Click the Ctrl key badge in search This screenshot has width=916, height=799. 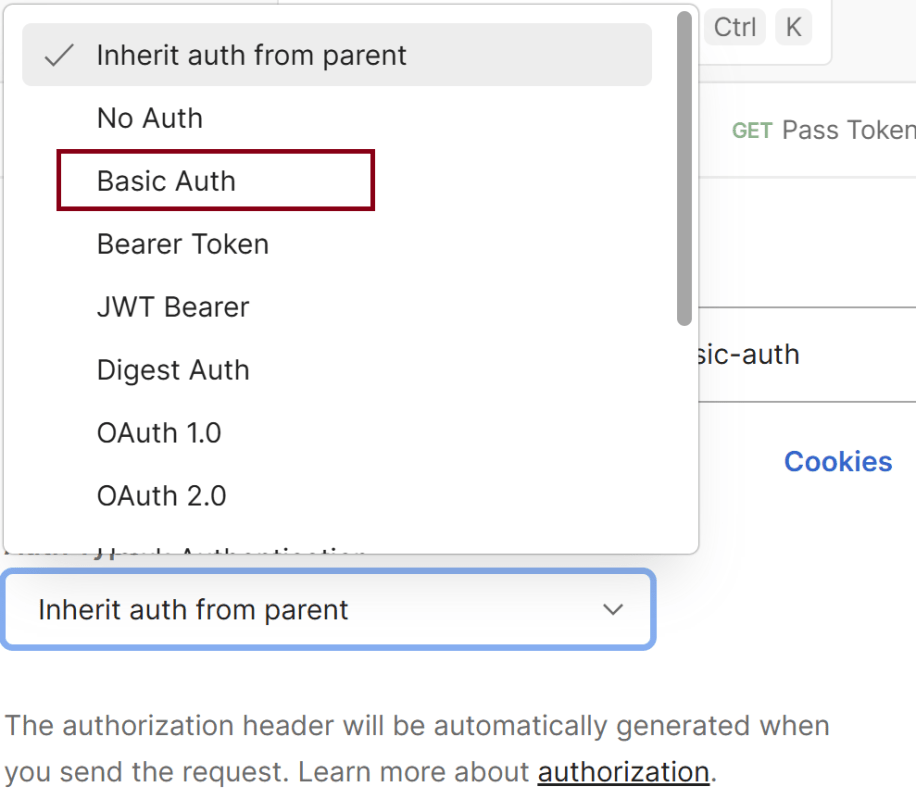[735, 27]
